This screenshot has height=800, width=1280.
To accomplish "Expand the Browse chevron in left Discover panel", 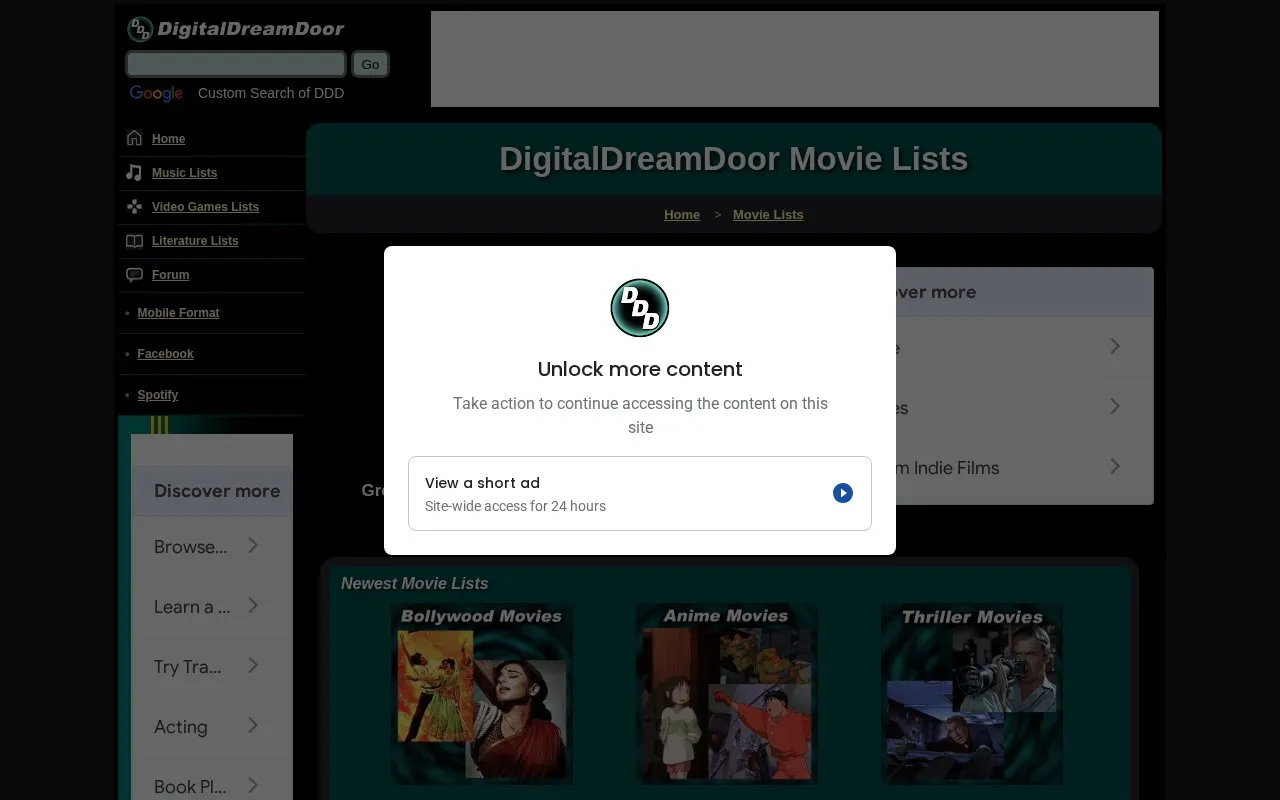I will [x=253, y=545].
